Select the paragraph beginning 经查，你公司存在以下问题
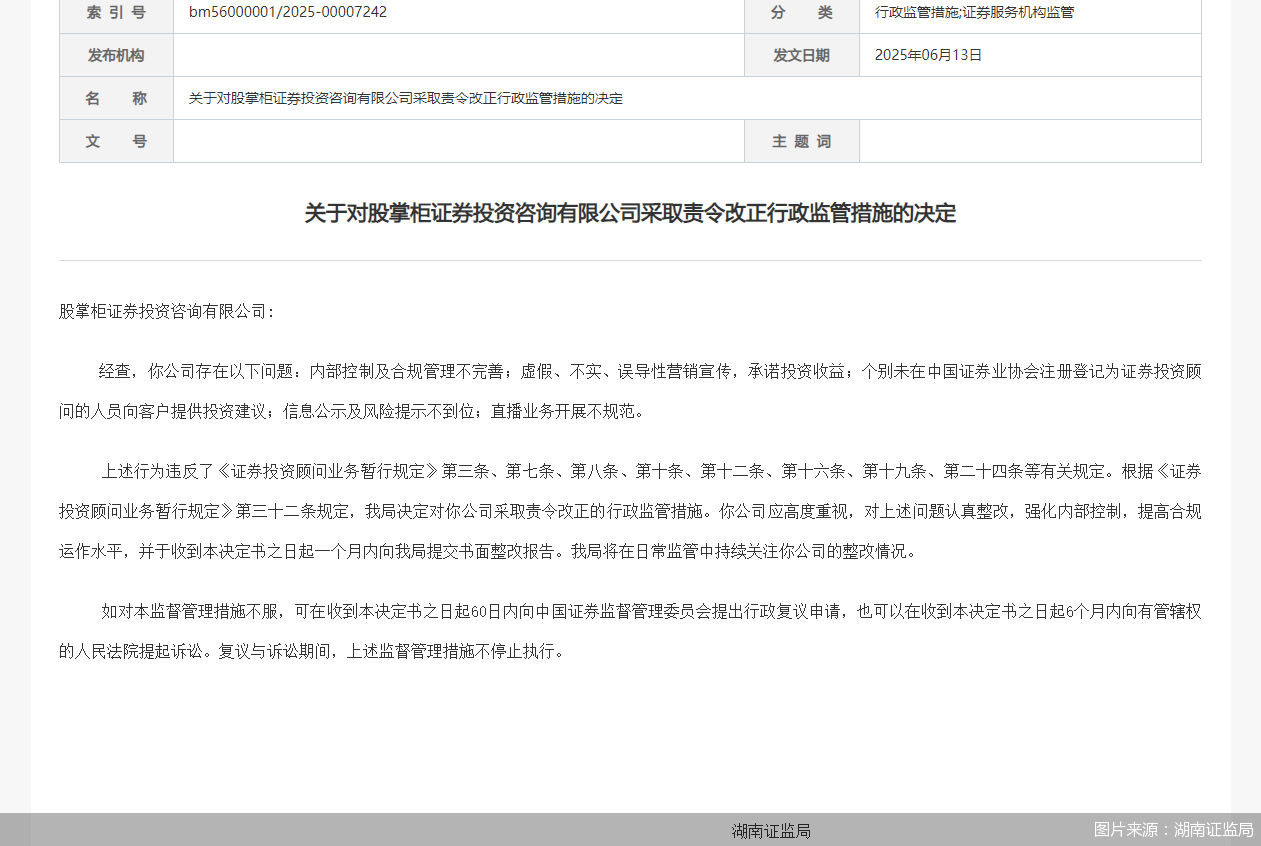Screen dimensions: 1261x846 coord(630,390)
